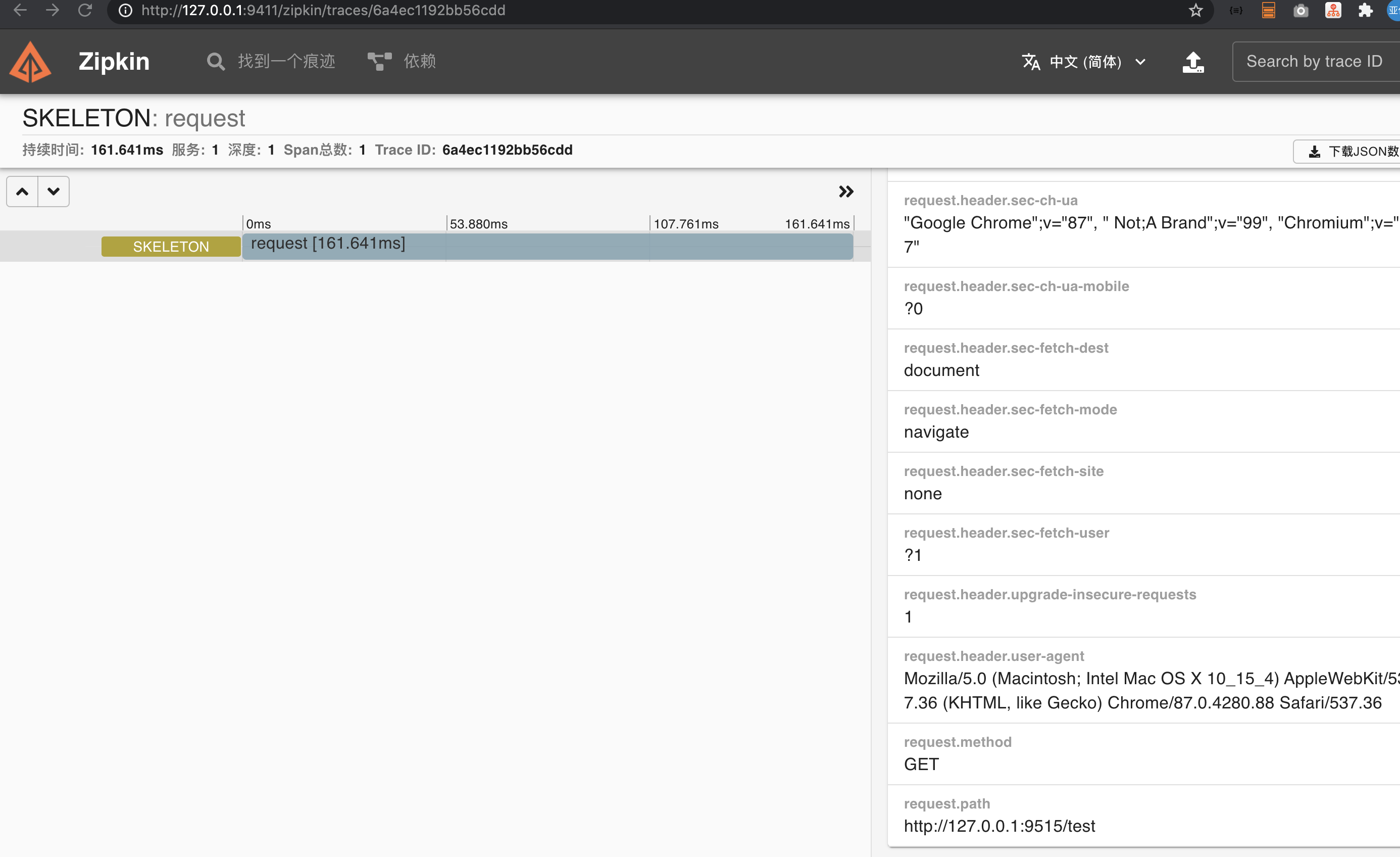Click the request.path URL value
Image resolution: width=1400 pixels, height=857 pixels.
pos(999,826)
